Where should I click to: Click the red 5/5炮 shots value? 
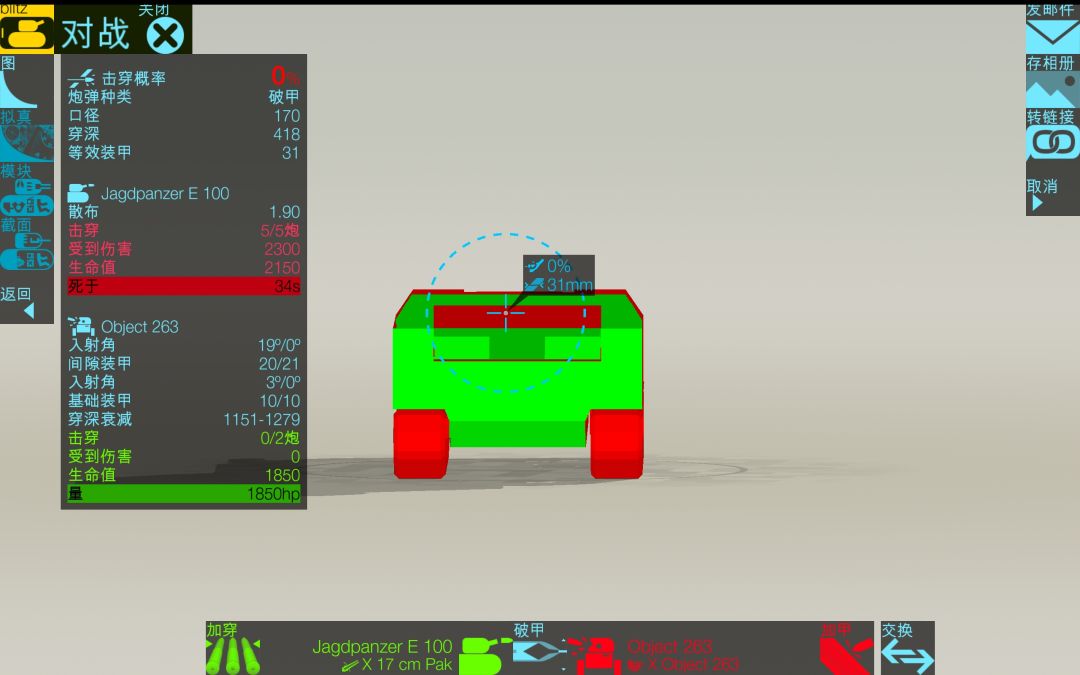(280, 230)
